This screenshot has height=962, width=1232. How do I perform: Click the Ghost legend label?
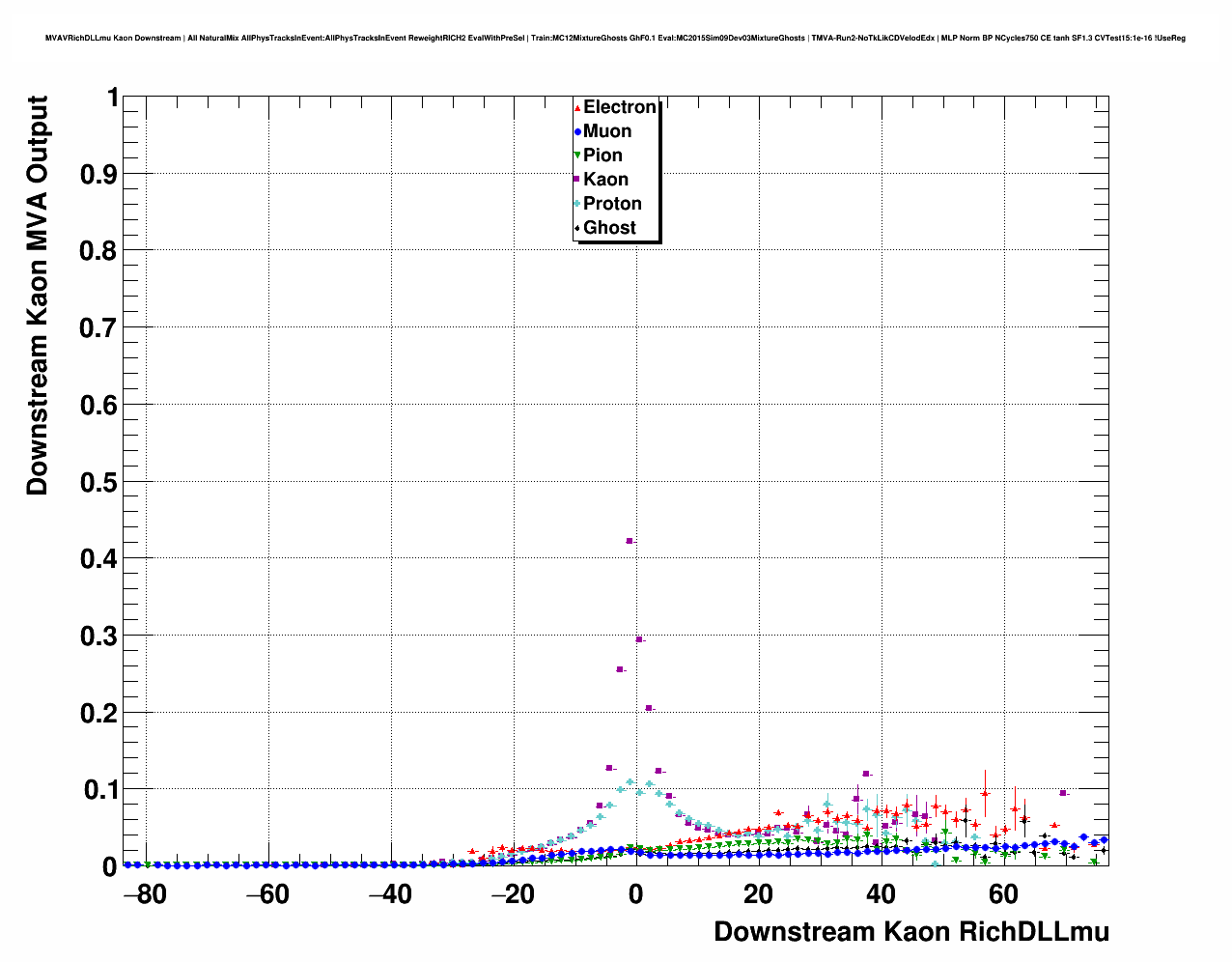[609, 228]
